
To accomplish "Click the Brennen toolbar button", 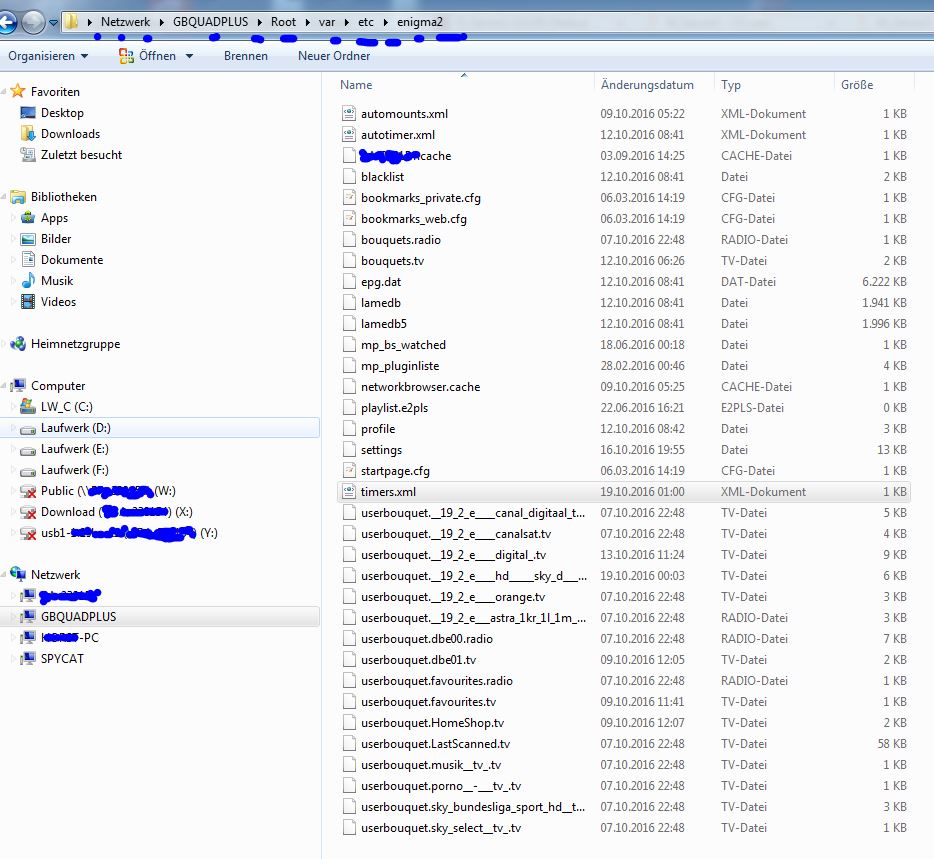I will pos(245,56).
